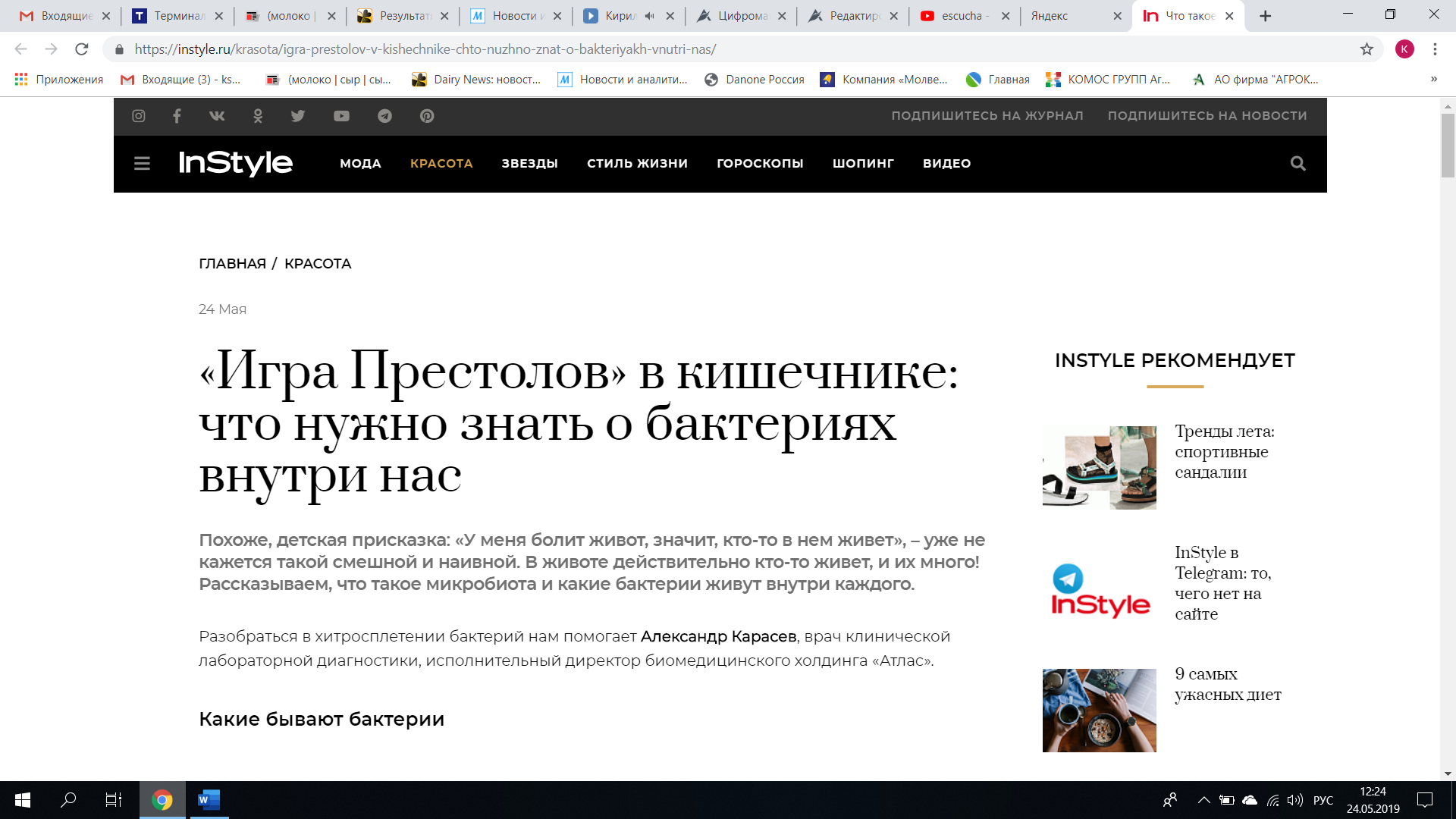
Task: Open sports sandals article thumbnail
Action: coord(1099,467)
